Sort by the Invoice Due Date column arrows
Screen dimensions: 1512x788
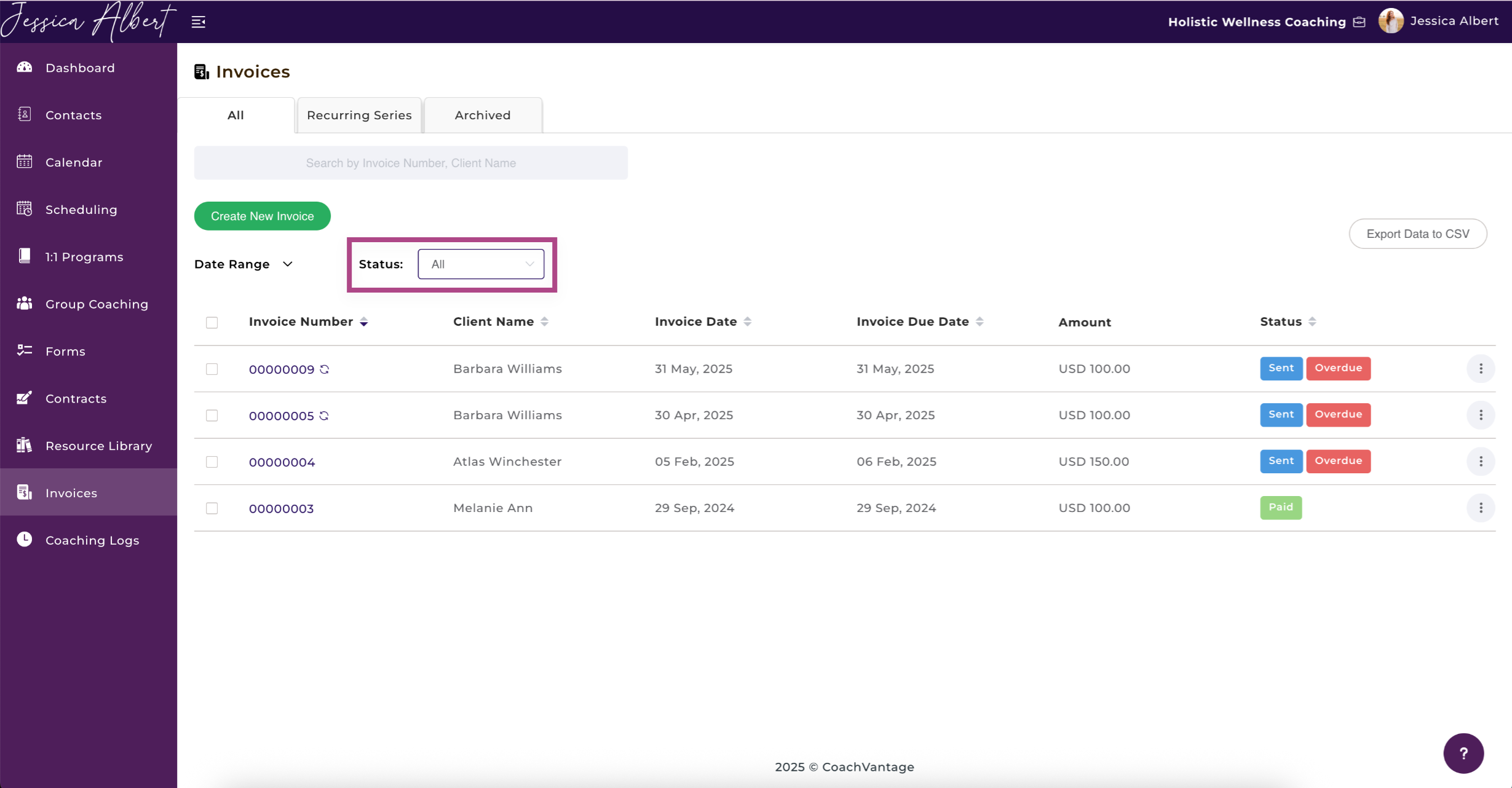(980, 321)
